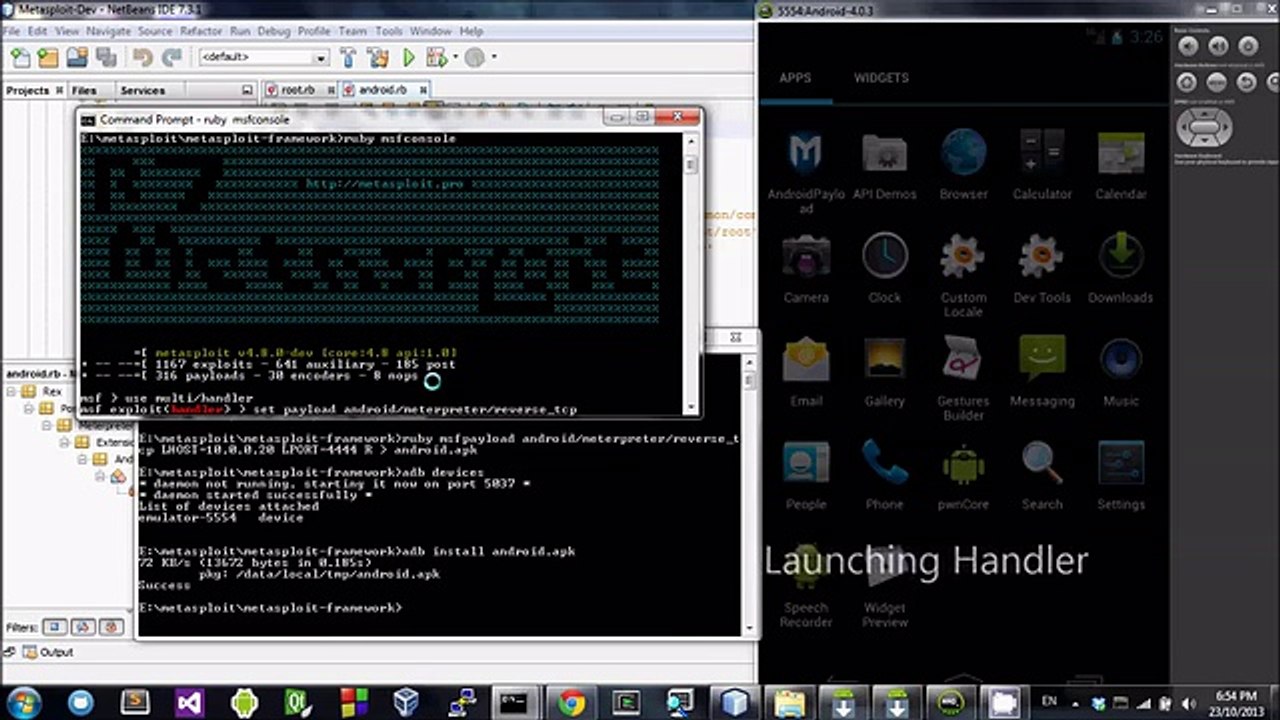Switch to the Files tab
Screen dimensions: 1280x720
point(85,90)
